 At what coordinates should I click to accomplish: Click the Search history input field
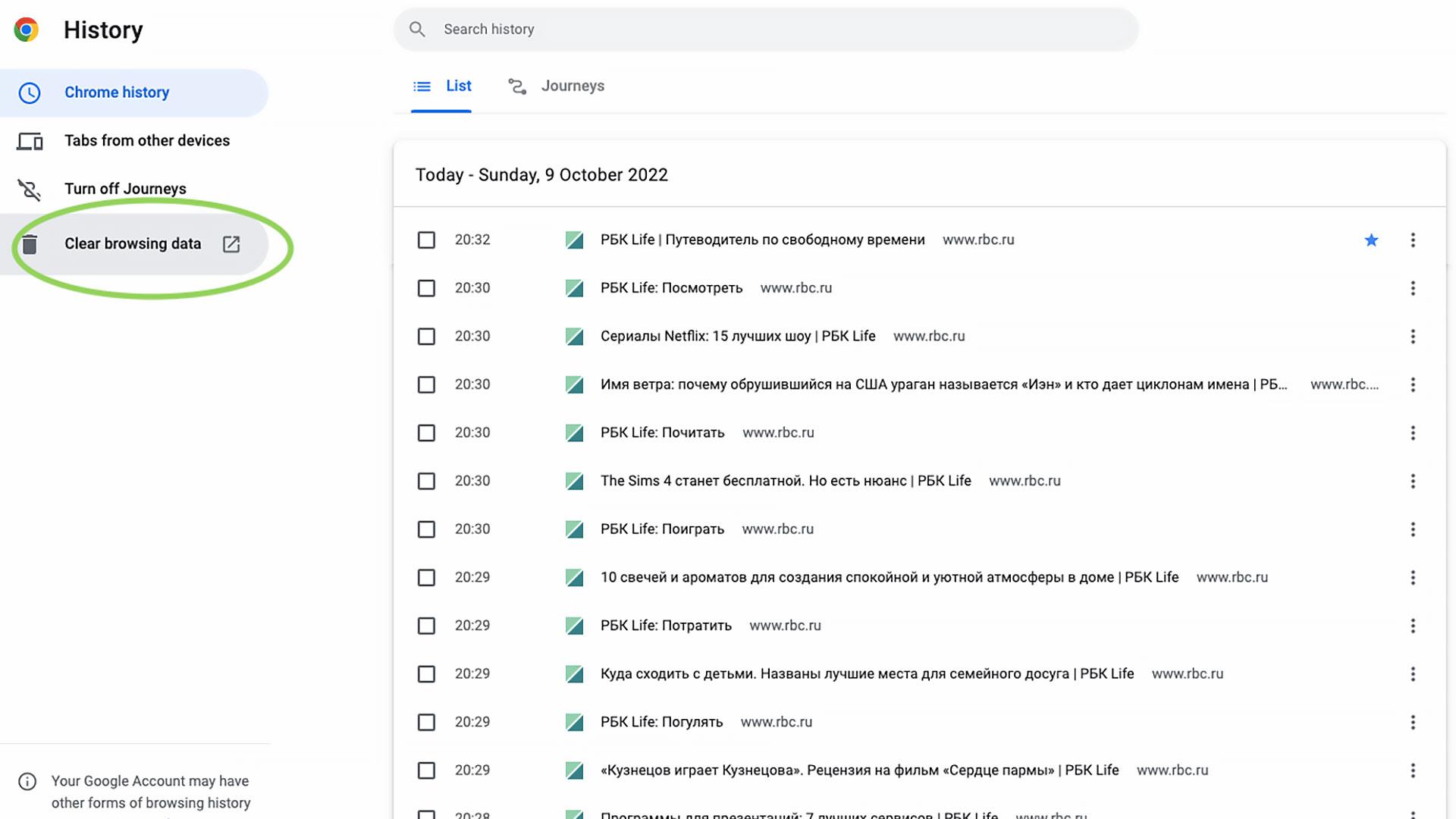tap(765, 29)
